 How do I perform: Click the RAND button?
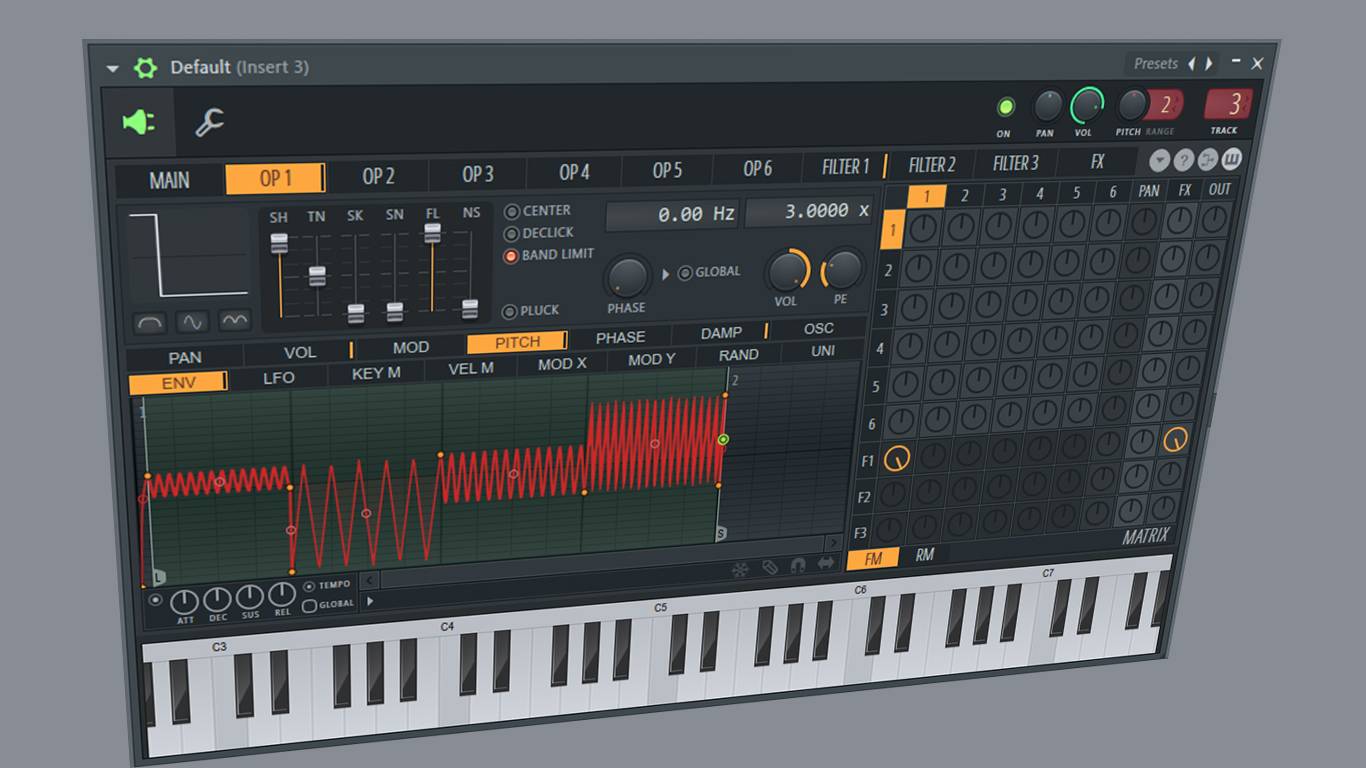point(738,355)
